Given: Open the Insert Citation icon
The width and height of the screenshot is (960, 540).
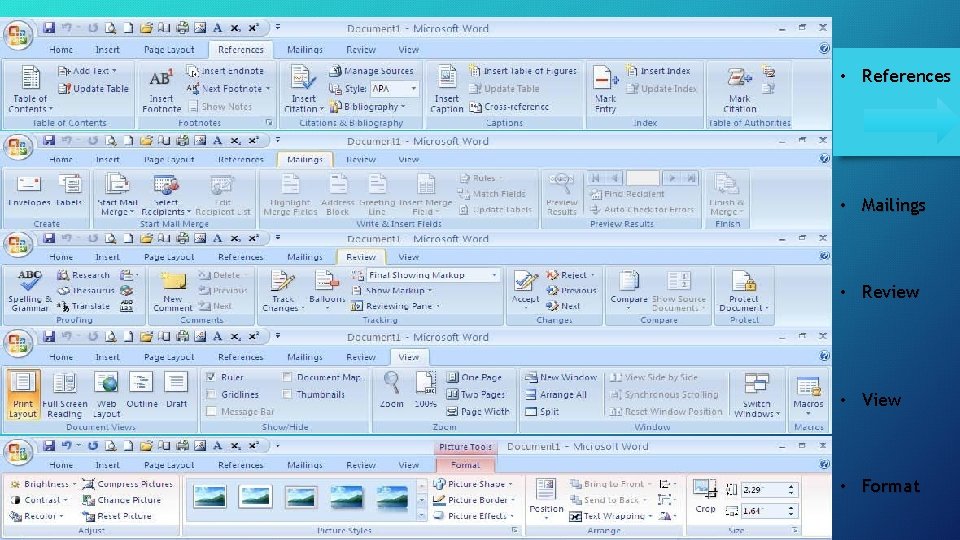Looking at the screenshot, I should [302, 78].
